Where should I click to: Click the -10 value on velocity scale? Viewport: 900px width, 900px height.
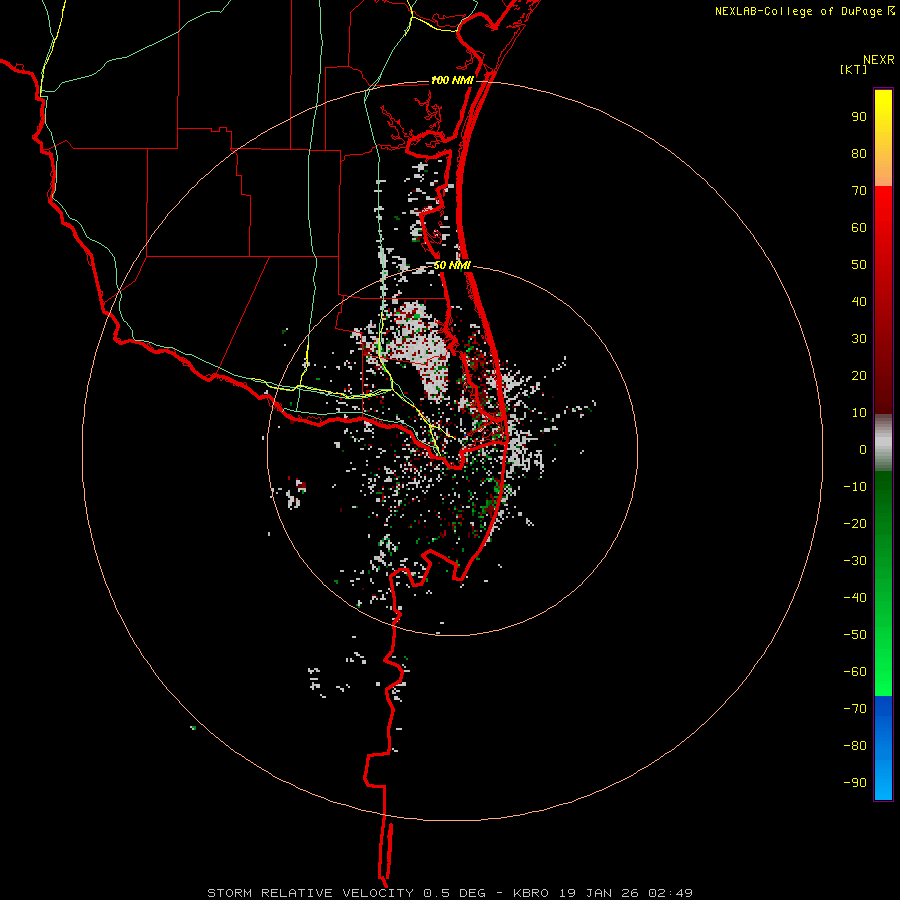click(x=855, y=487)
